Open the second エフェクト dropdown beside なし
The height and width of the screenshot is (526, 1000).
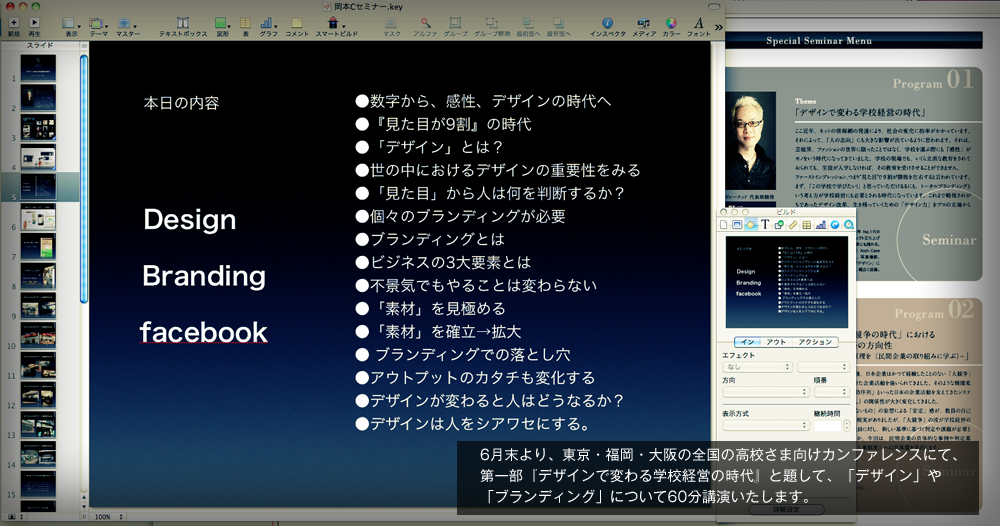pyautogui.click(x=823, y=367)
